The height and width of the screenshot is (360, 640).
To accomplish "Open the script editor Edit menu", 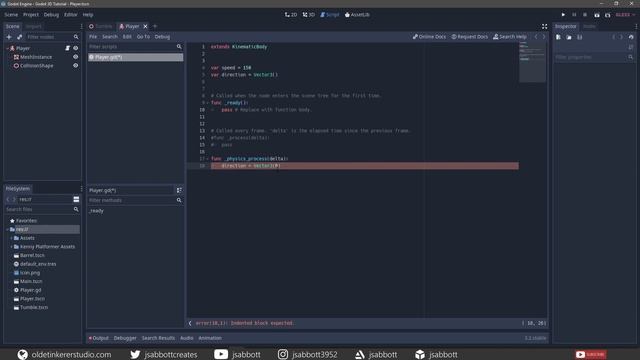I will click(x=127, y=37).
